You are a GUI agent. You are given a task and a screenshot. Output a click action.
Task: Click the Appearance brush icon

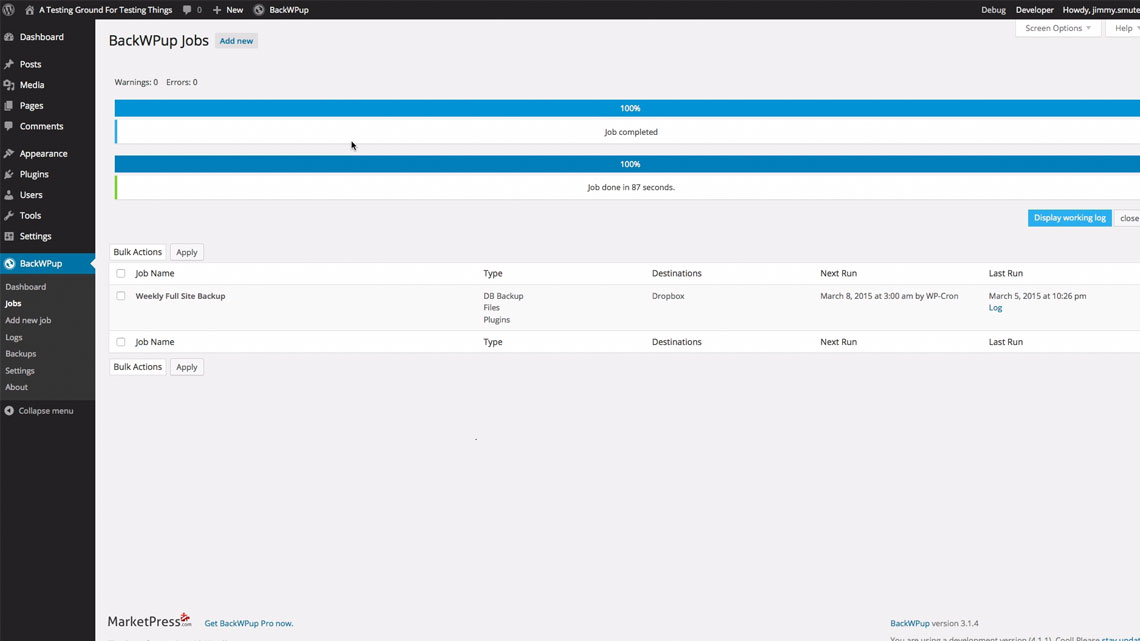(x=9, y=154)
